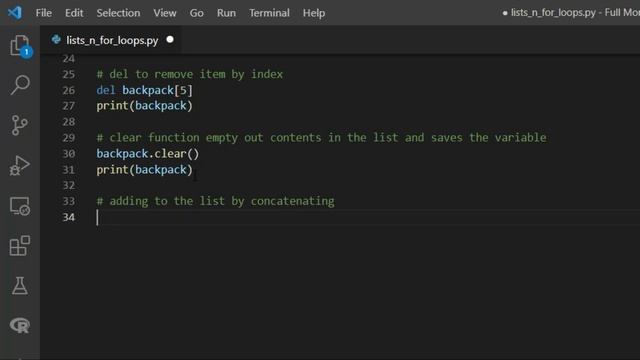
Task: Click line number 30 in the gutter
Action: [x=69, y=154]
